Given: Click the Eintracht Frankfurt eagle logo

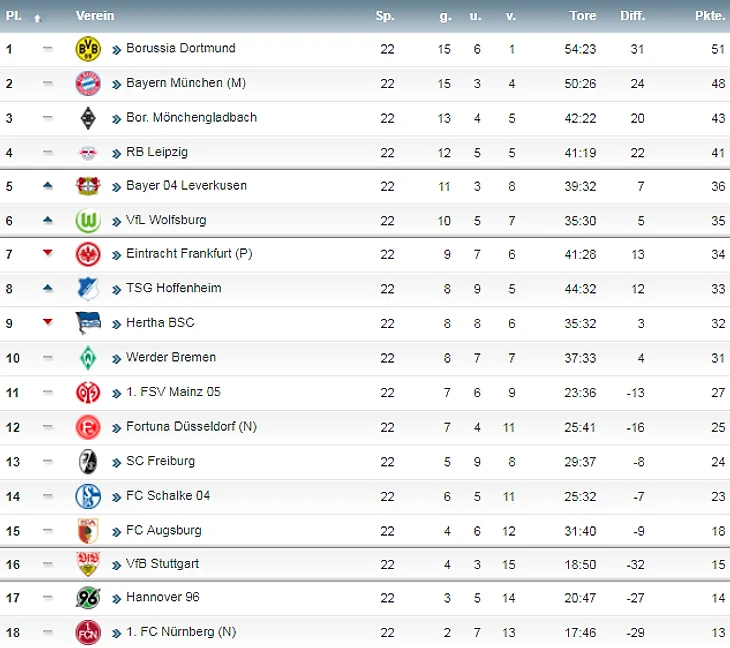Looking at the screenshot, I should (x=88, y=254).
